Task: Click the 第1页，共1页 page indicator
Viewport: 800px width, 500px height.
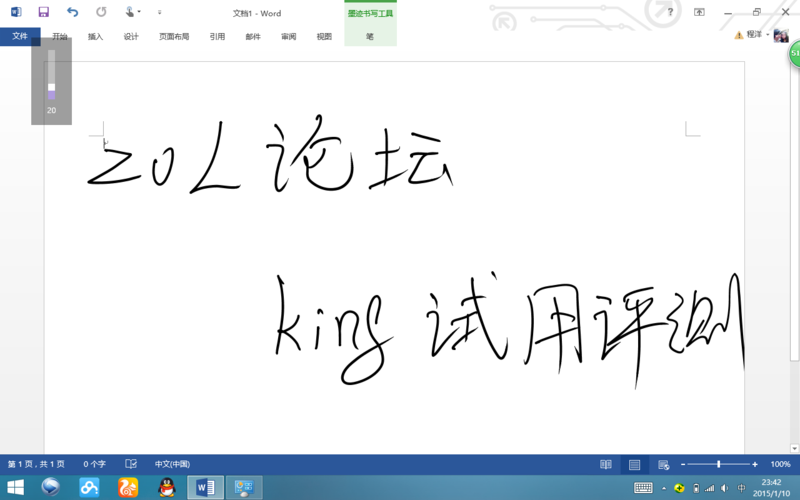Action: [36, 464]
